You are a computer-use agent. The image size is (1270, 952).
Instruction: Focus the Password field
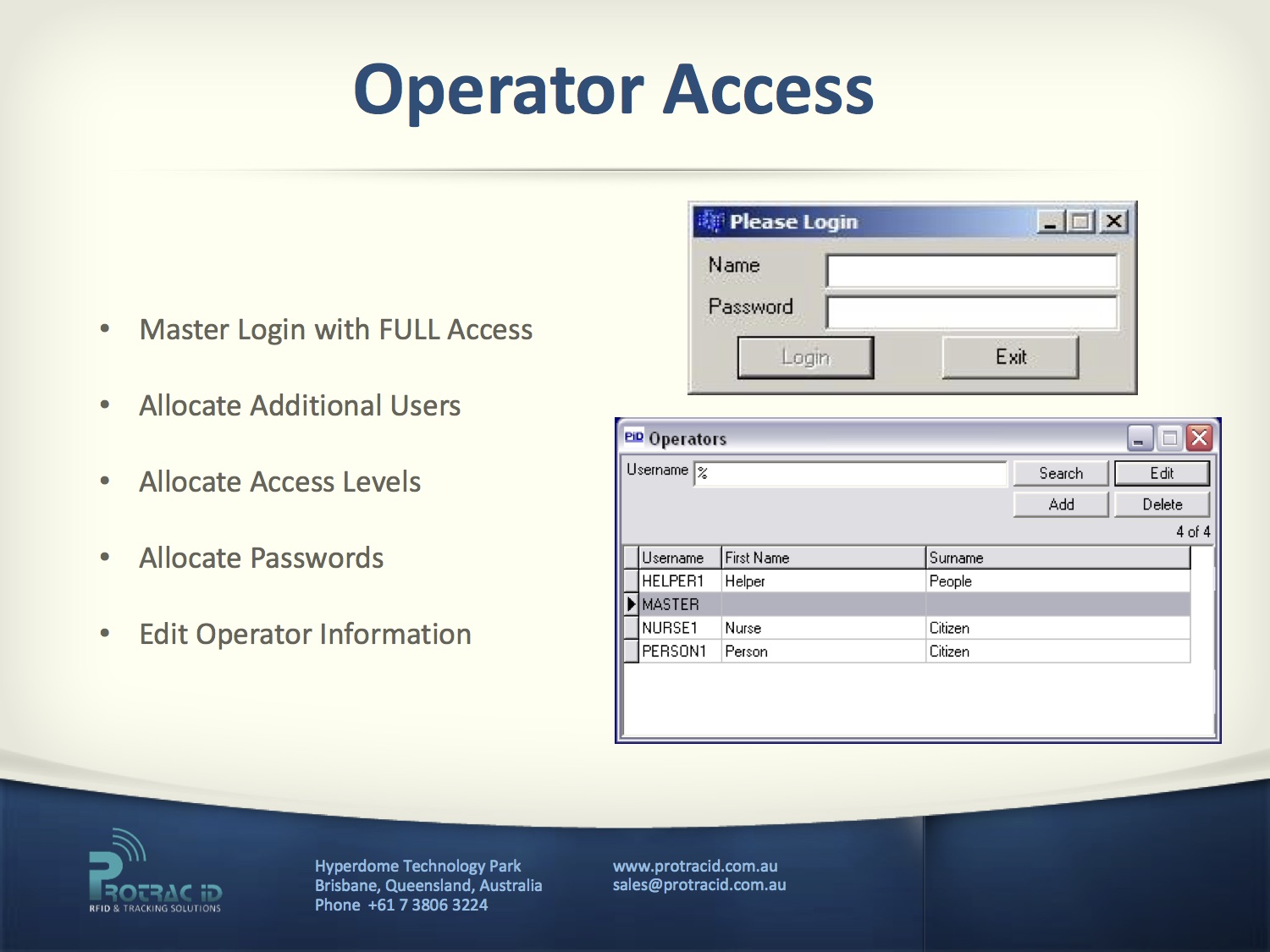tap(971, 312)
